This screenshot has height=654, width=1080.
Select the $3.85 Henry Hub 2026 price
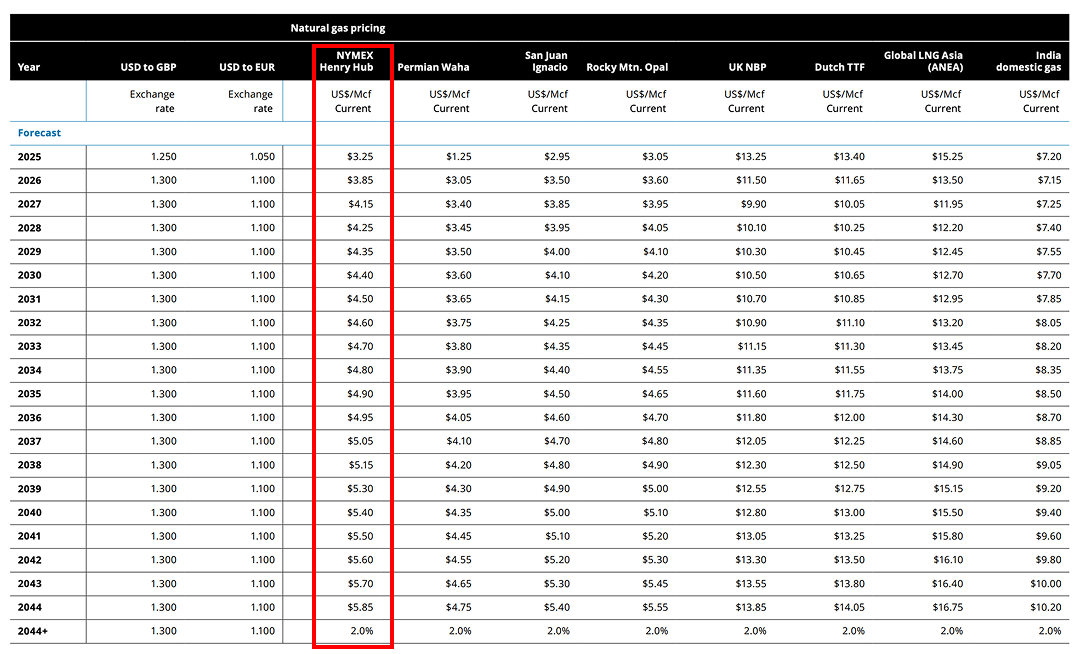coord(360,180)
